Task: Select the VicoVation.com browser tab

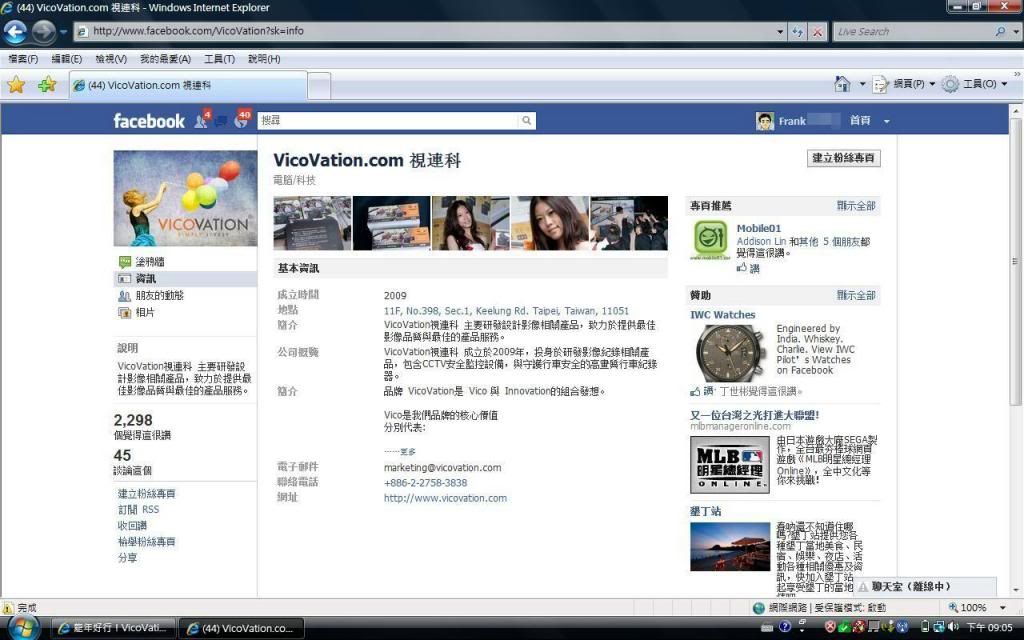Action: click(188, 86)
